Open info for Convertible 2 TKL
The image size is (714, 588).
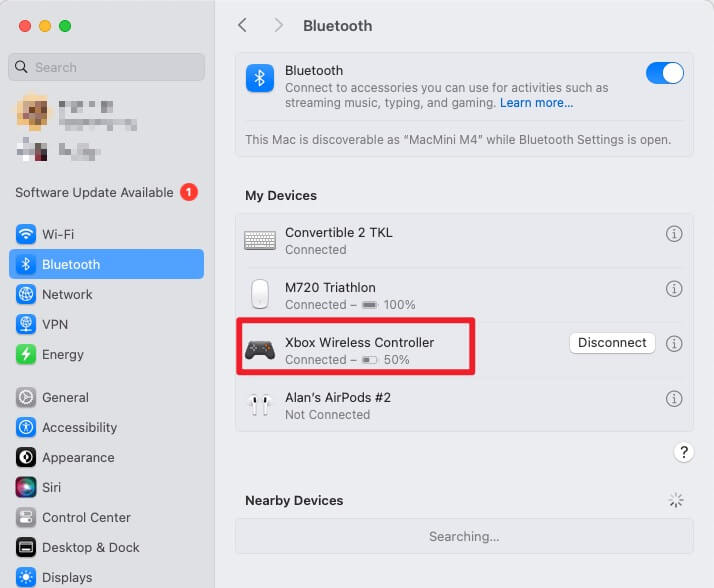[674, 234]
